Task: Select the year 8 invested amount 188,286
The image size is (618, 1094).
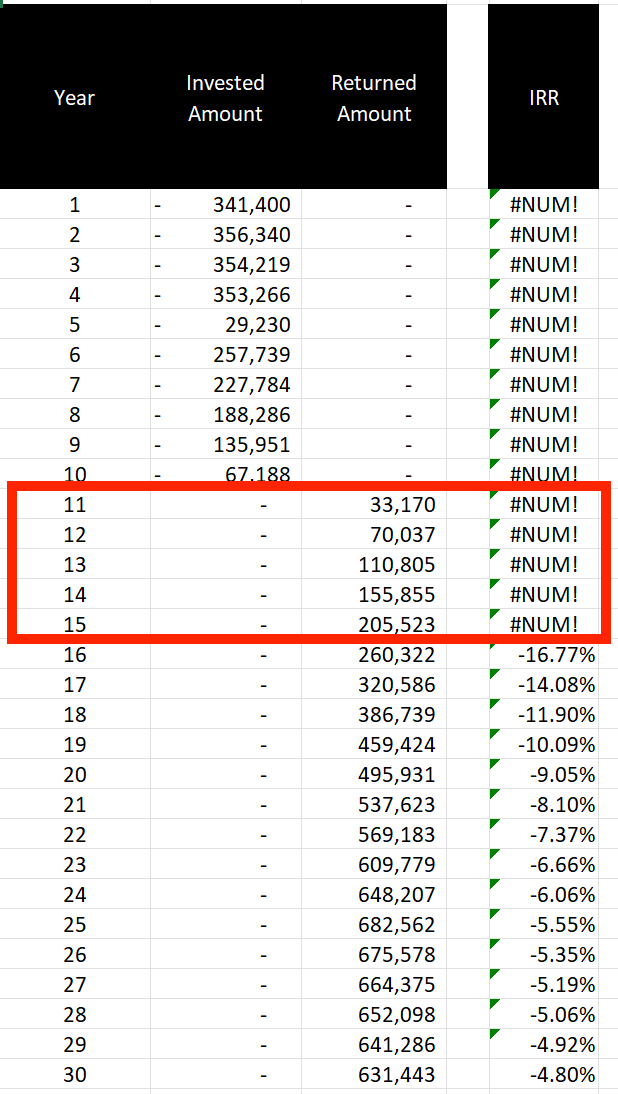Action: tap(225, 415)
